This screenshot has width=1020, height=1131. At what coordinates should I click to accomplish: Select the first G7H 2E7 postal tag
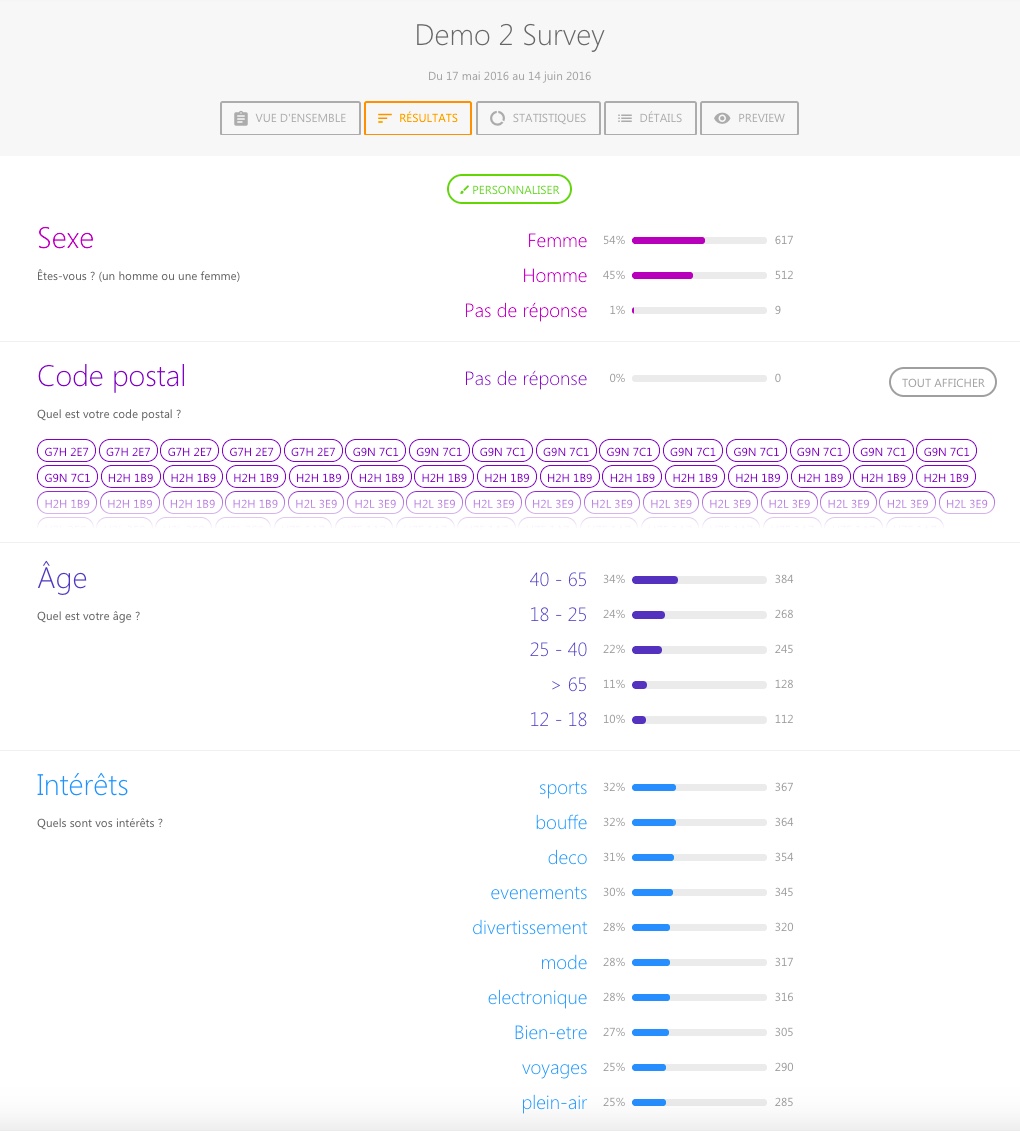(x=68, y=452)
